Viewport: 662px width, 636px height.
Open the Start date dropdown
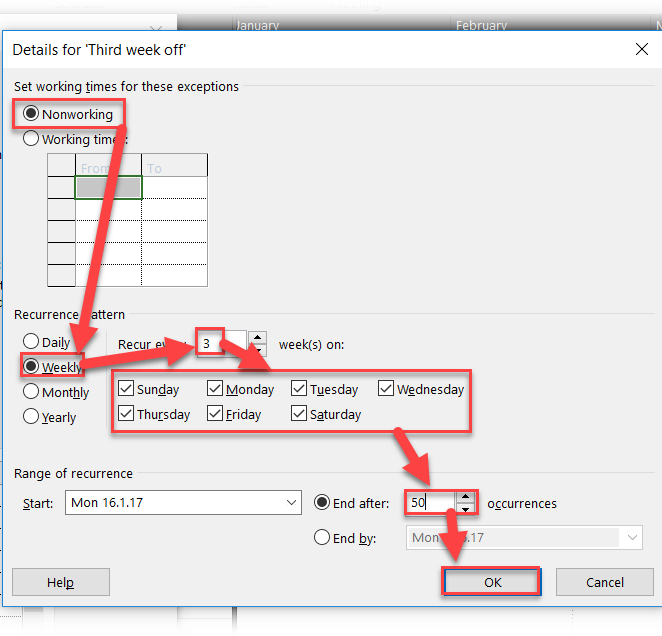click(291, 503)
